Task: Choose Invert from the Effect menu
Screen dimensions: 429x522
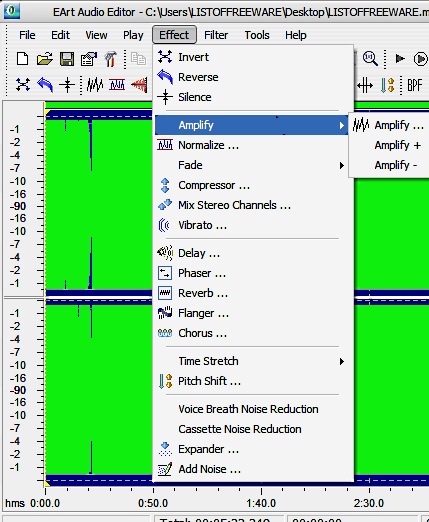Action: (252, 57)
